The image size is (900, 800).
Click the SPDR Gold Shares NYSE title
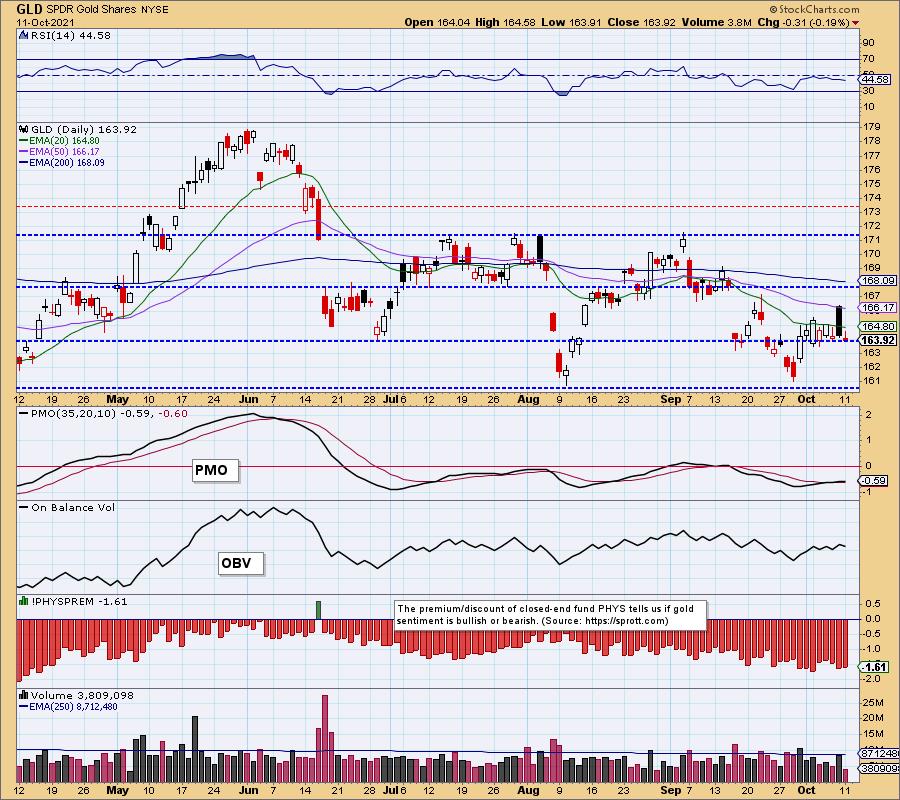tap(107, 10)
